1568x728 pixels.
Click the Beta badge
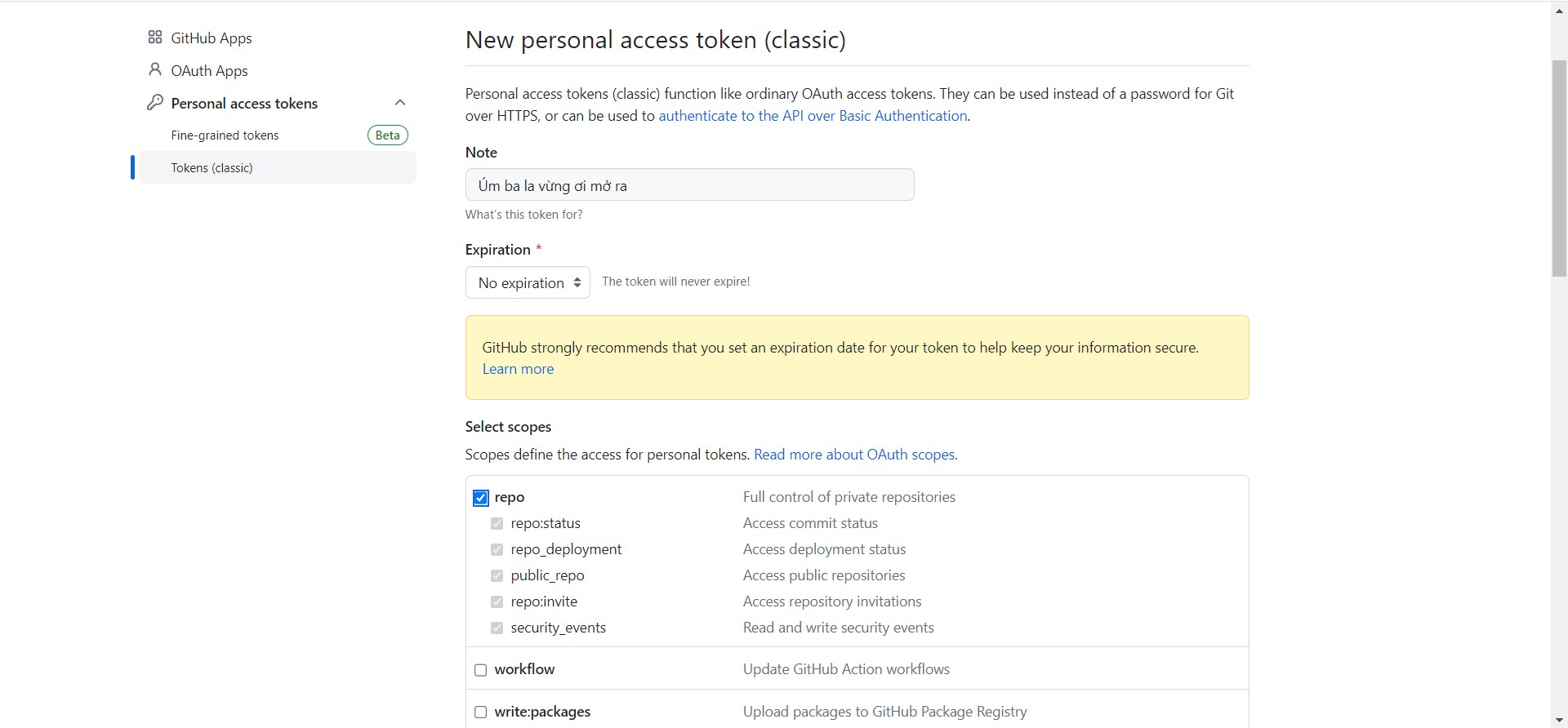click(x=387, y=135)
